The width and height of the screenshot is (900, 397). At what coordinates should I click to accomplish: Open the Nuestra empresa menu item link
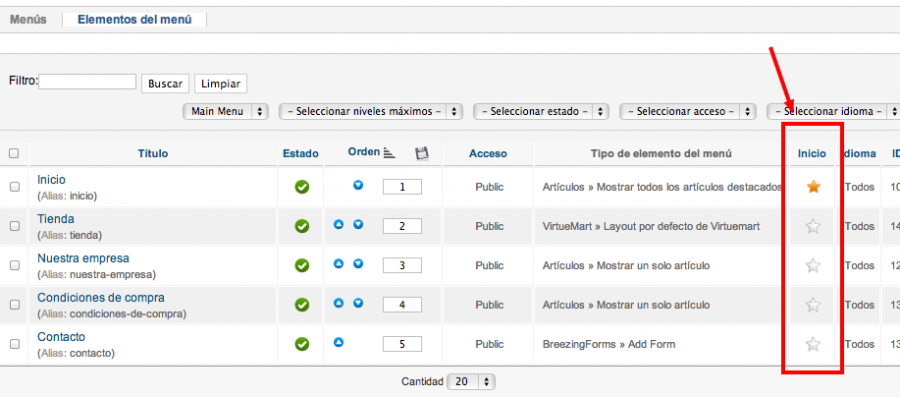click(x=83, y=258)
